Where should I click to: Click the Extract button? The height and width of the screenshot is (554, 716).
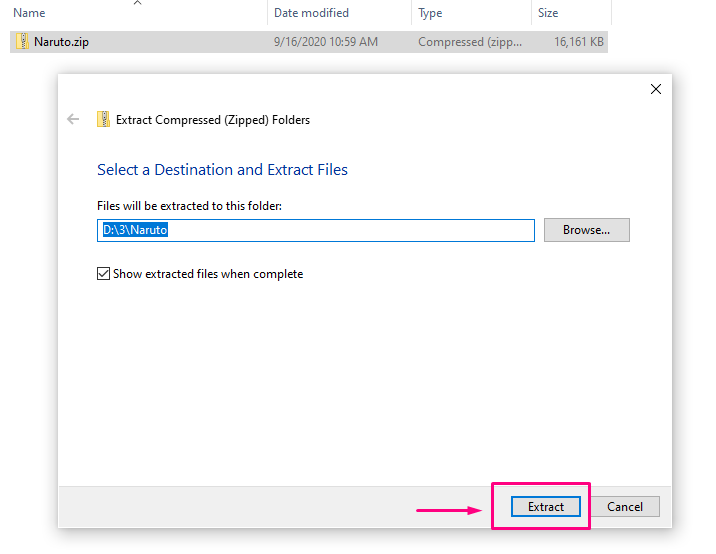[x=546, y=507]
